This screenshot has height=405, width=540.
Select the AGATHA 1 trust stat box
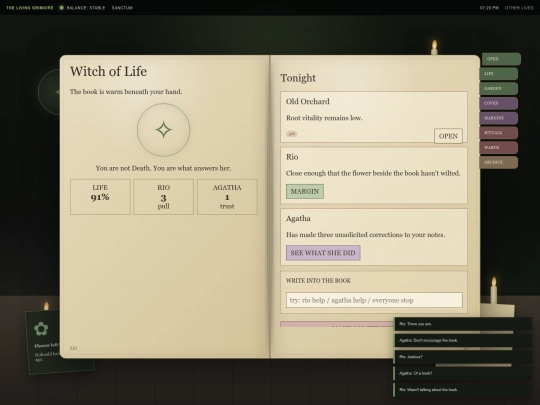click(227, 197)
